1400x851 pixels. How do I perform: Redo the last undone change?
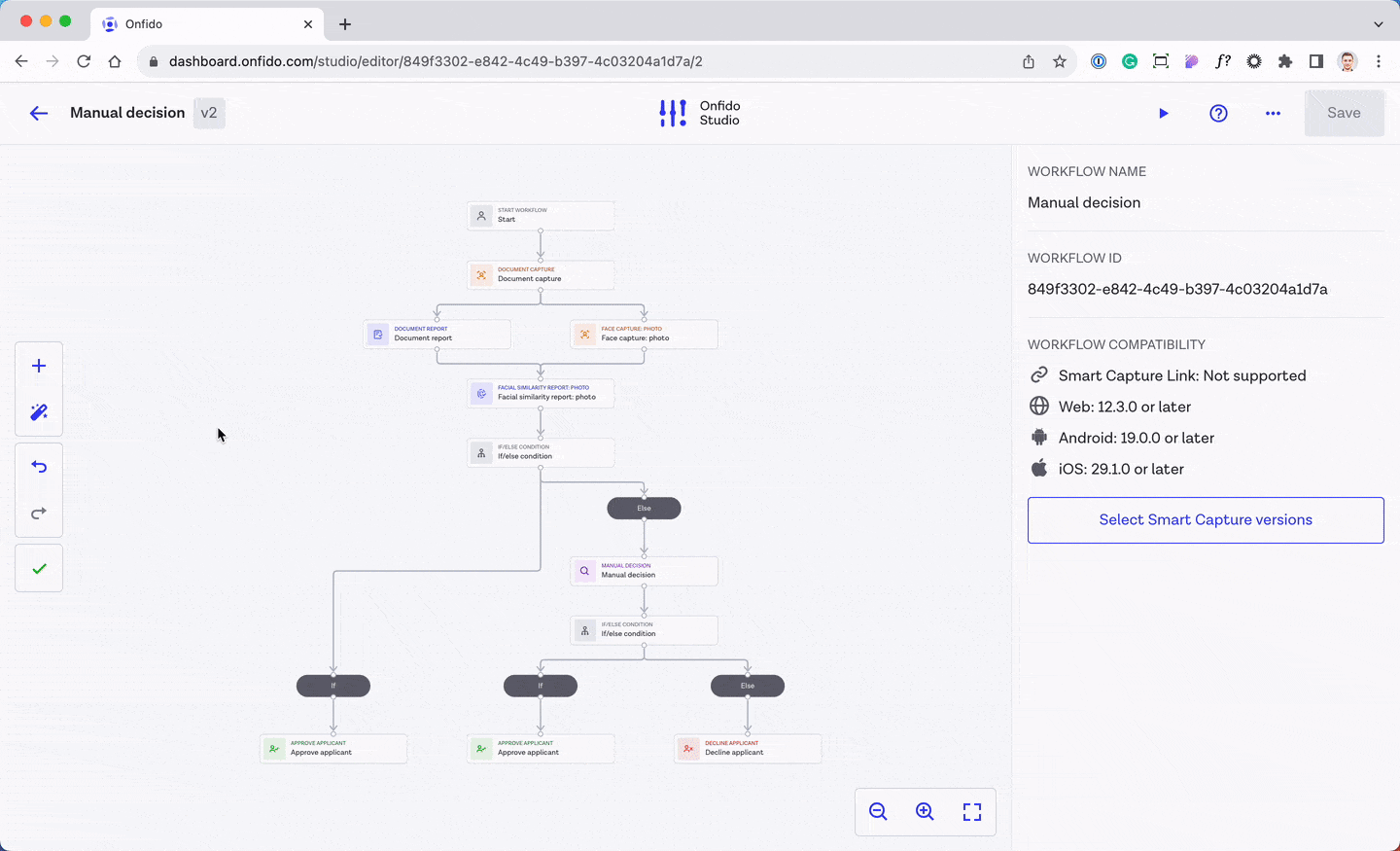tap(39, 514)
